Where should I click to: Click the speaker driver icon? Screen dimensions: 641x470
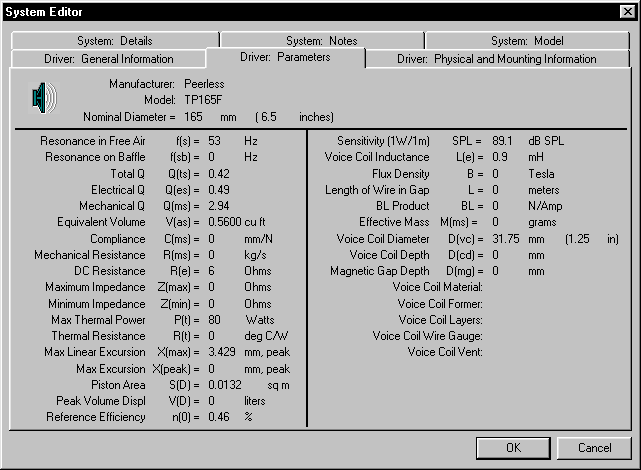45,98
